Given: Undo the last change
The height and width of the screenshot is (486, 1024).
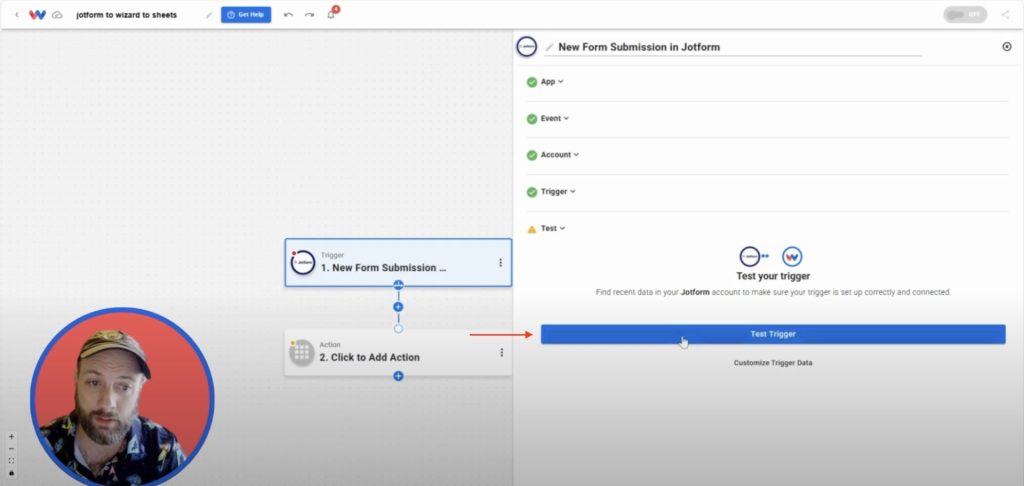Looking at the screenshot, I should pos(288,14).
